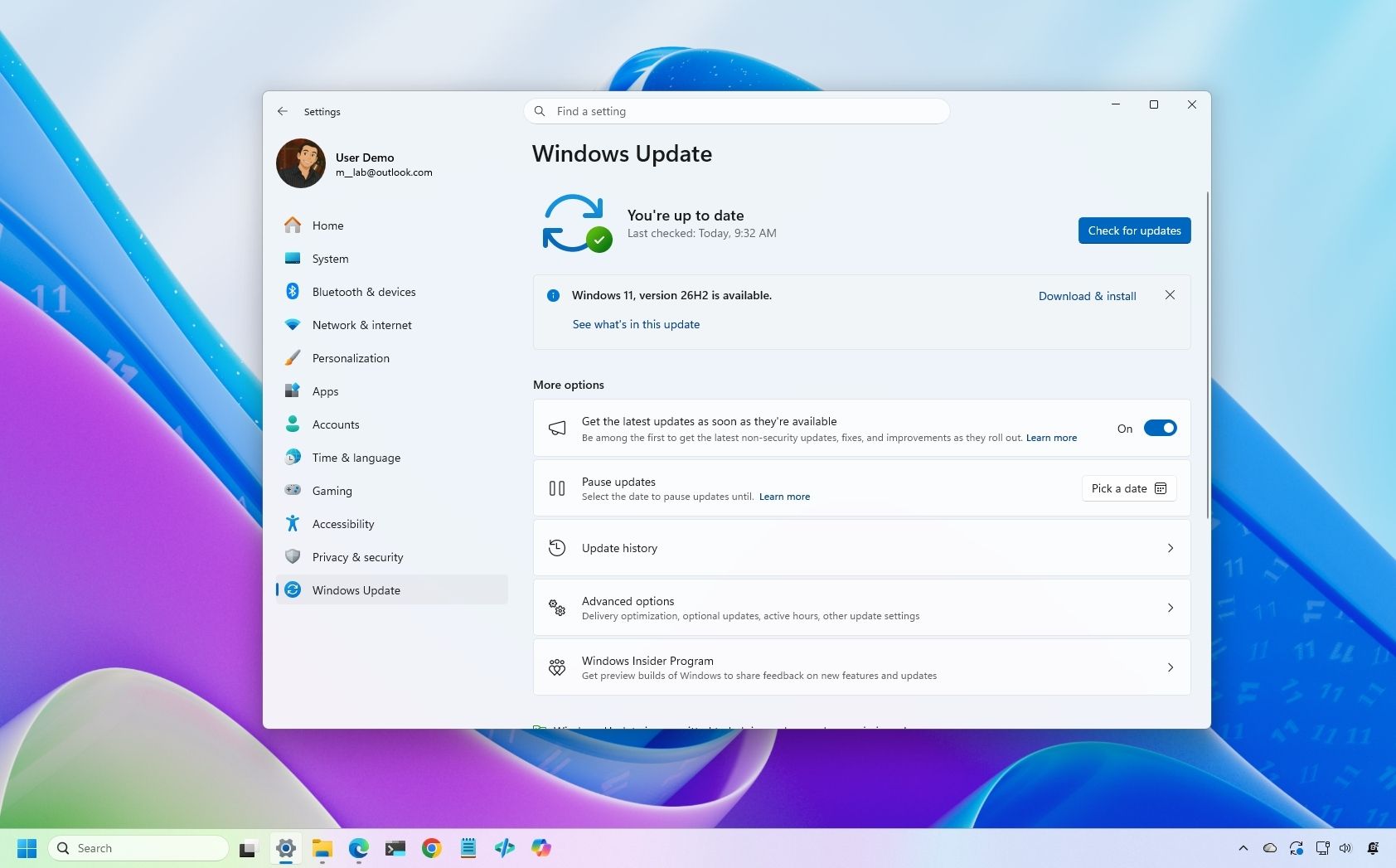Open Learn more link for Pause updates
Screen dimensions: 1396x868
(784, 497)
